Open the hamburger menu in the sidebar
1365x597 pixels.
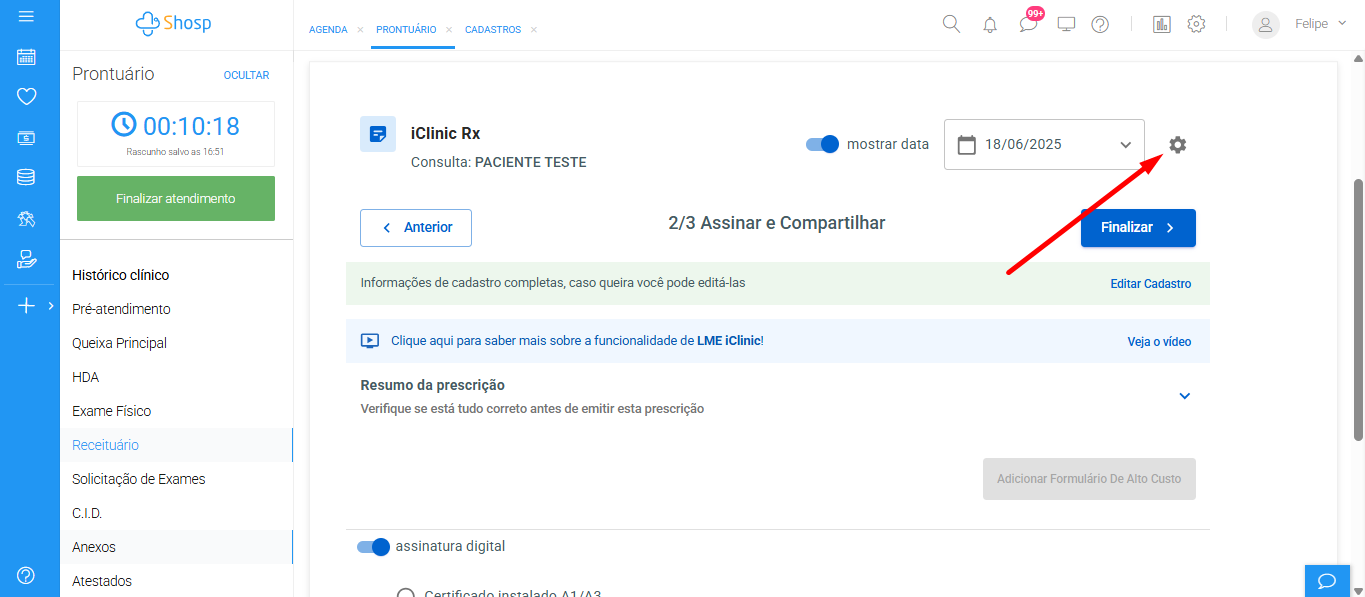tap(27, 17)
